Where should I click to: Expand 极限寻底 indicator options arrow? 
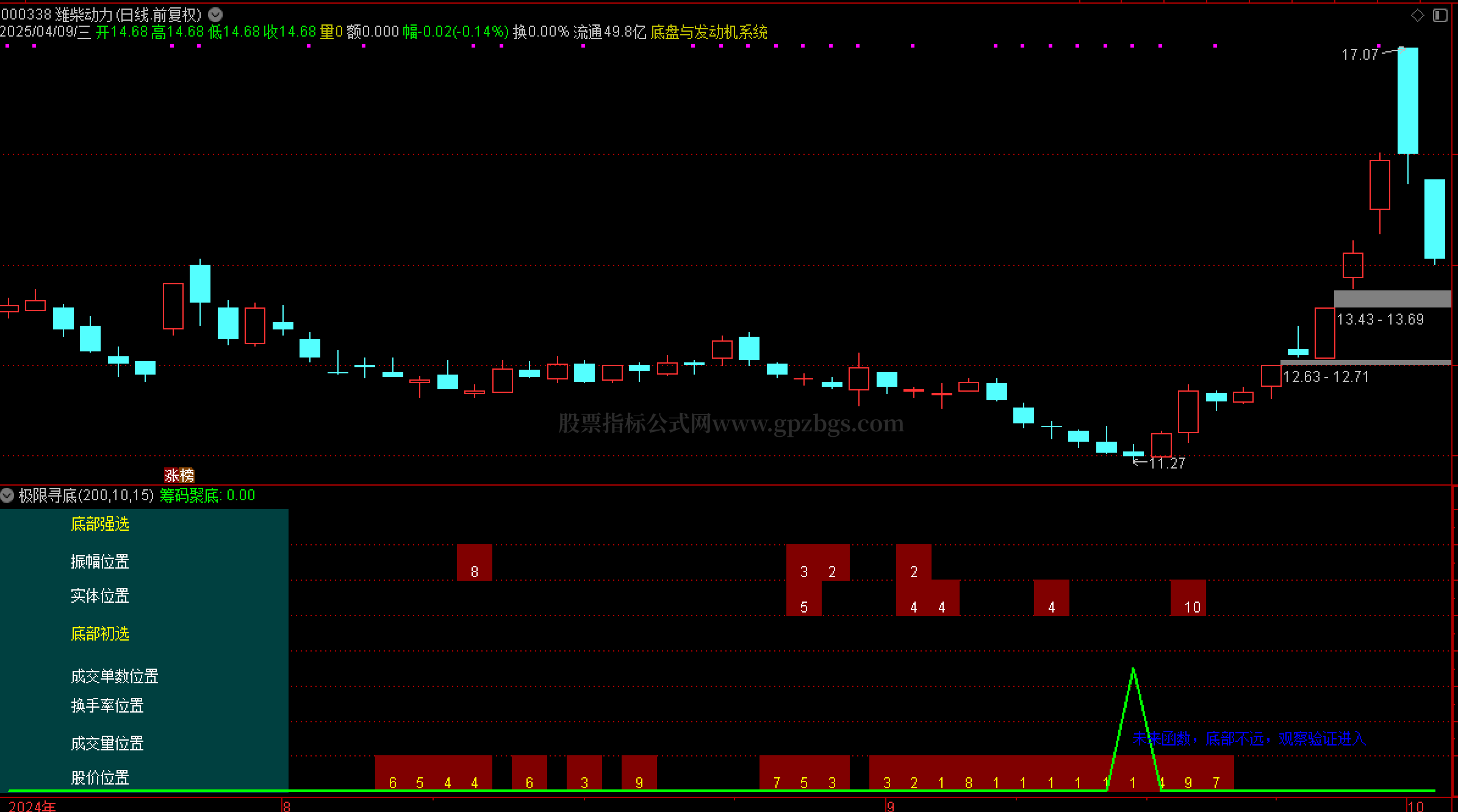click(x=7, y=495)
